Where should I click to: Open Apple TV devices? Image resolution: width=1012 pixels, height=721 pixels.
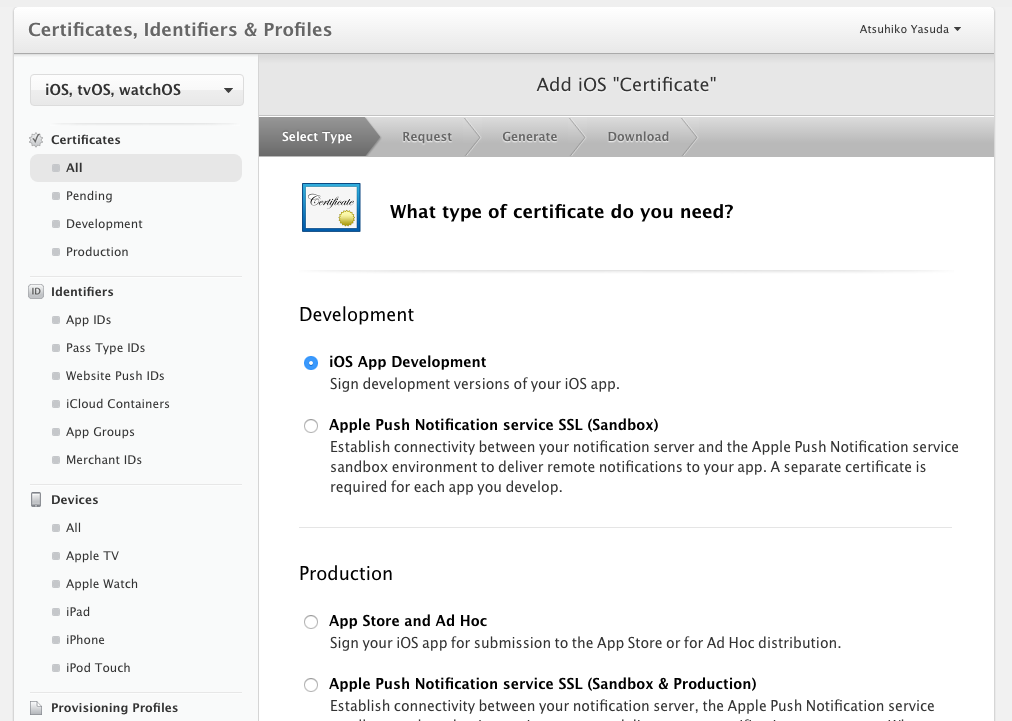[92, 556]
